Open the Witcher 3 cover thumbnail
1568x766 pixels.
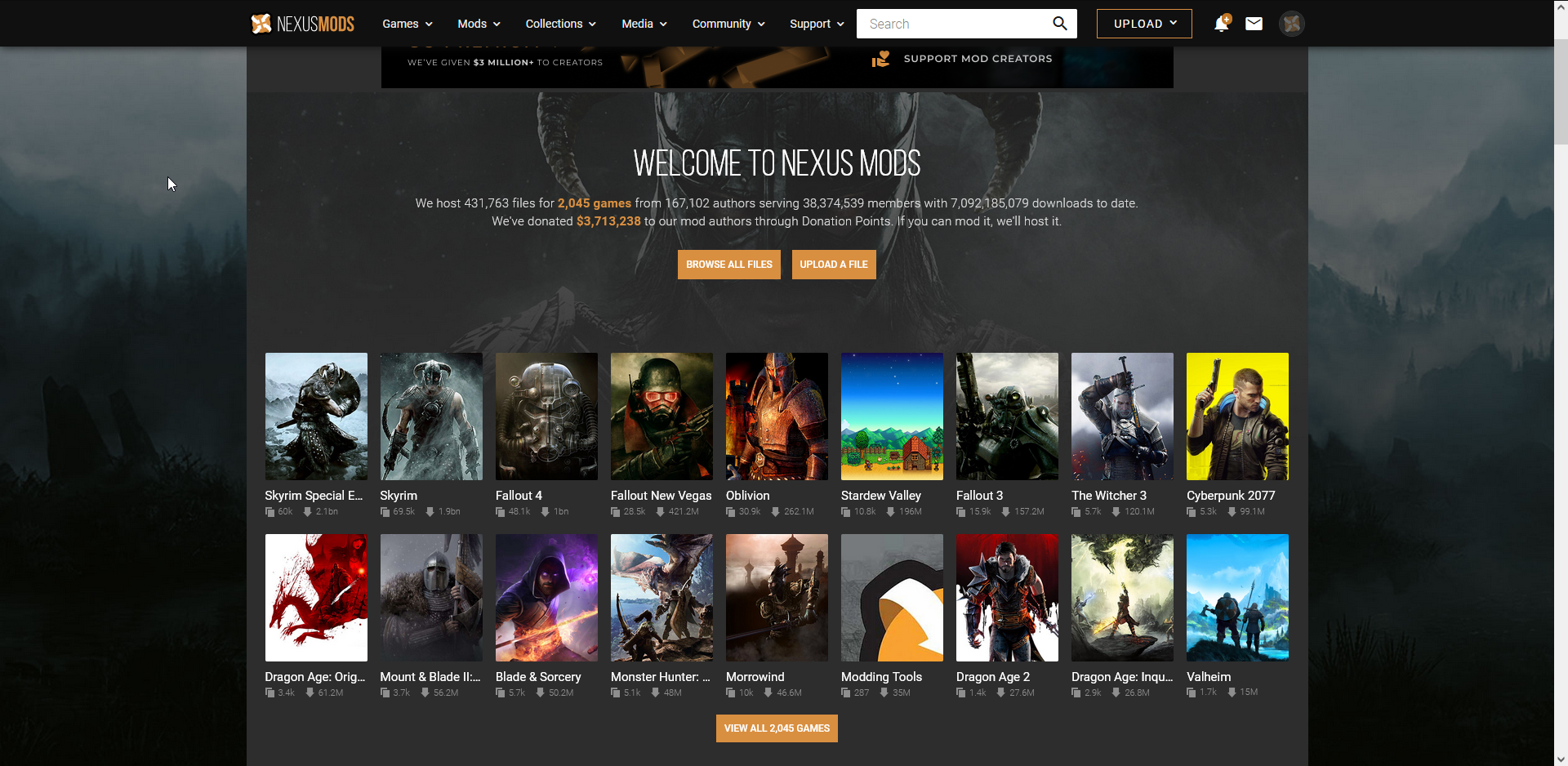pyautogui.click(x=1122, y=416)
